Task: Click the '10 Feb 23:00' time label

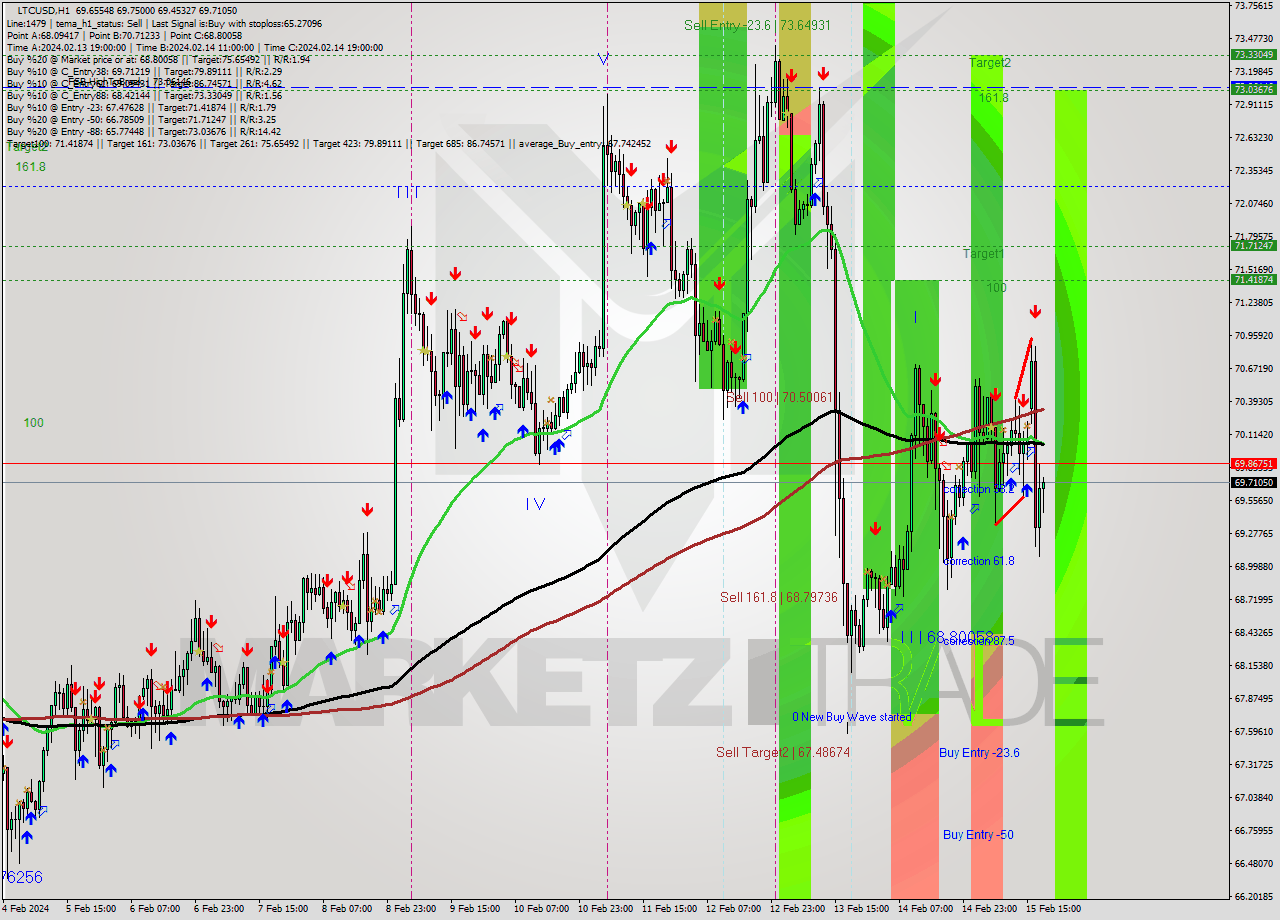Action: coord(607,909)
